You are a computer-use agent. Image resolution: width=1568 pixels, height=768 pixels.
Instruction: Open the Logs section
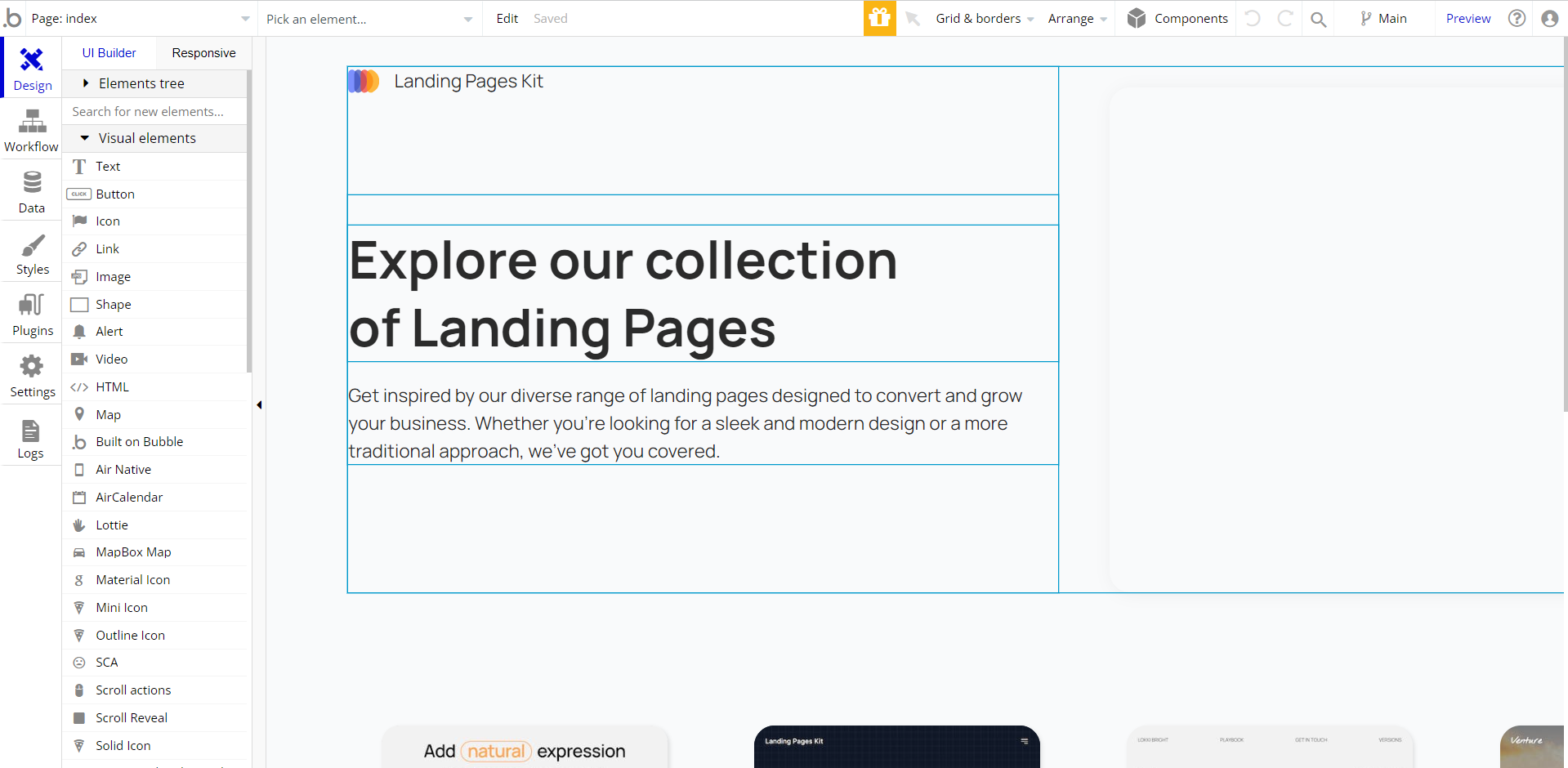coord(32,437)
